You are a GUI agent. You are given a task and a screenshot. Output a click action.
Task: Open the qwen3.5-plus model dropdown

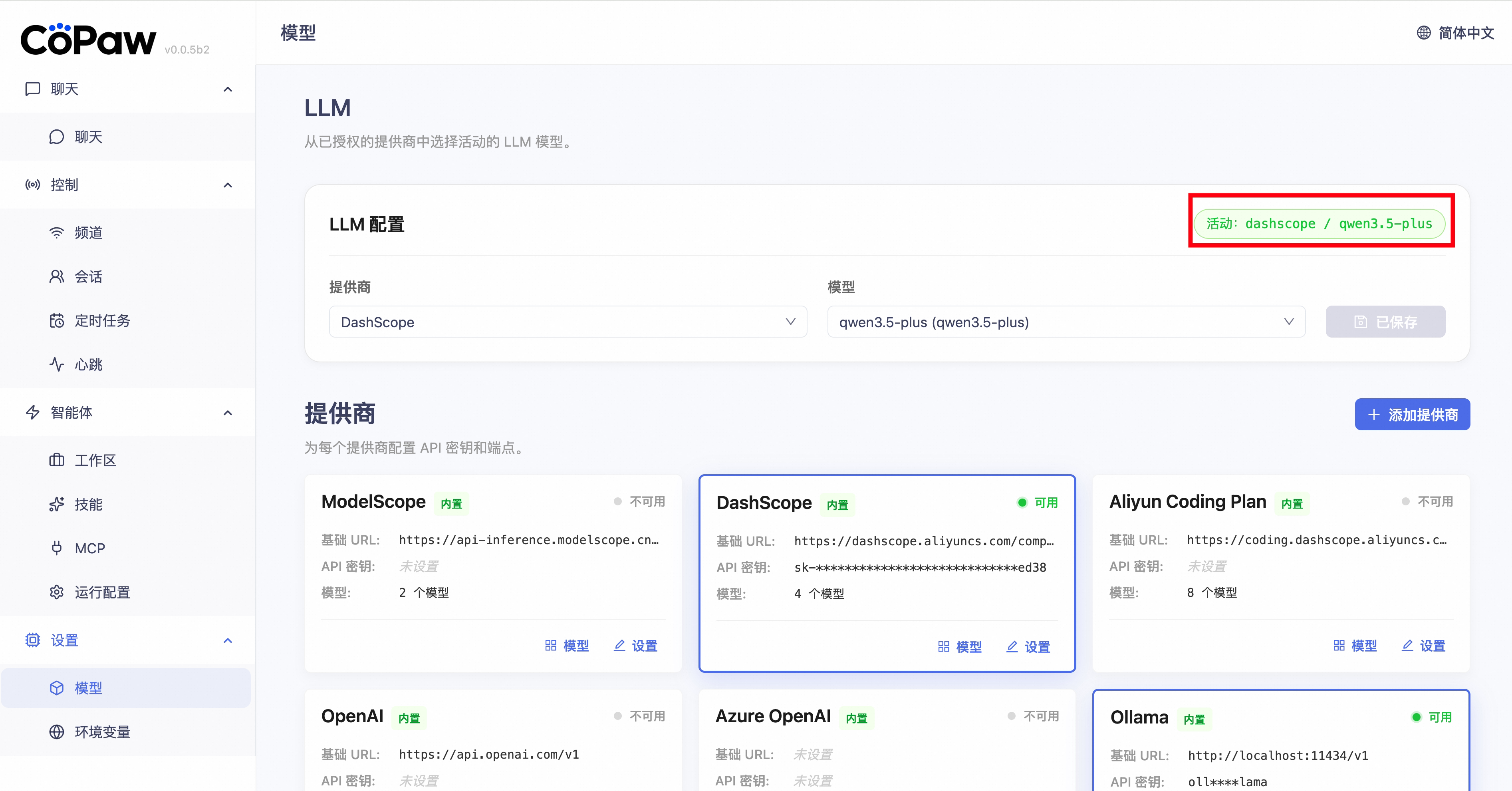click(x=1066, y=322)
